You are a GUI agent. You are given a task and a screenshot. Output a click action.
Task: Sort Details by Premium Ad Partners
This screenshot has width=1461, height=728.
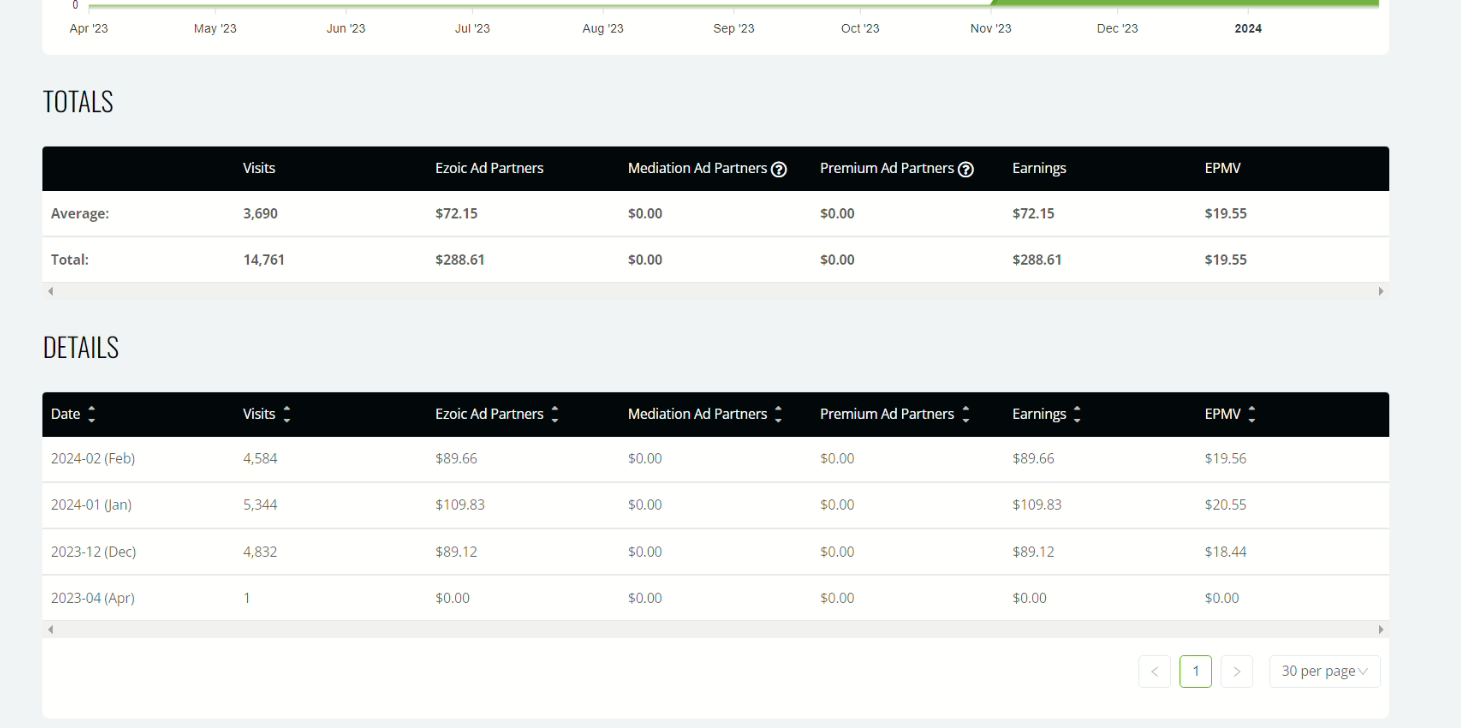(966, 414)
